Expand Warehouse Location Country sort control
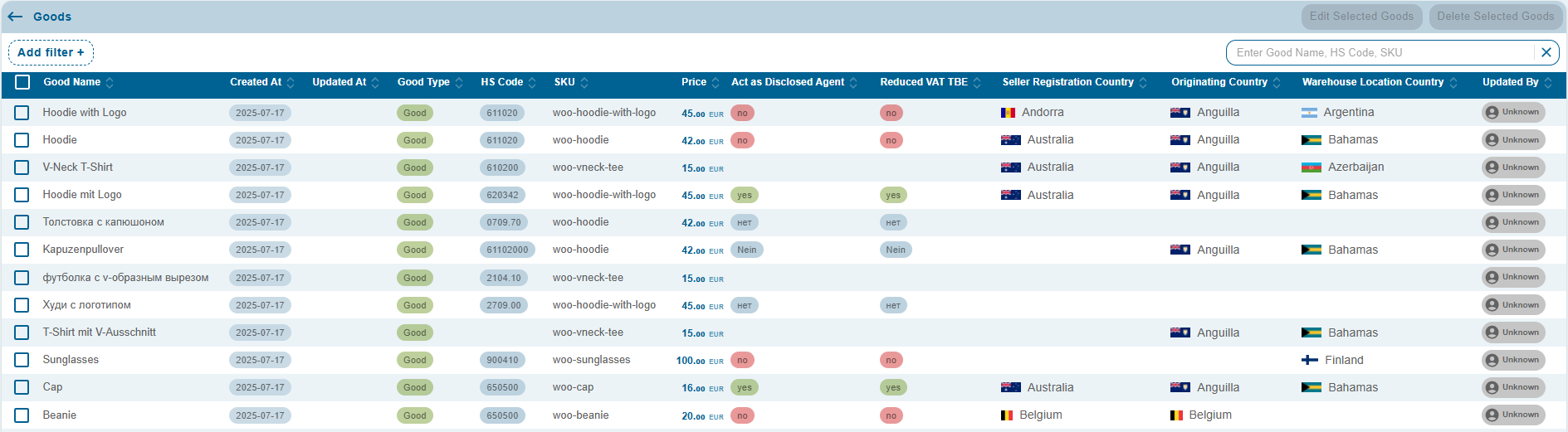Screen dimensions: 1568x432 [1453, 83]
